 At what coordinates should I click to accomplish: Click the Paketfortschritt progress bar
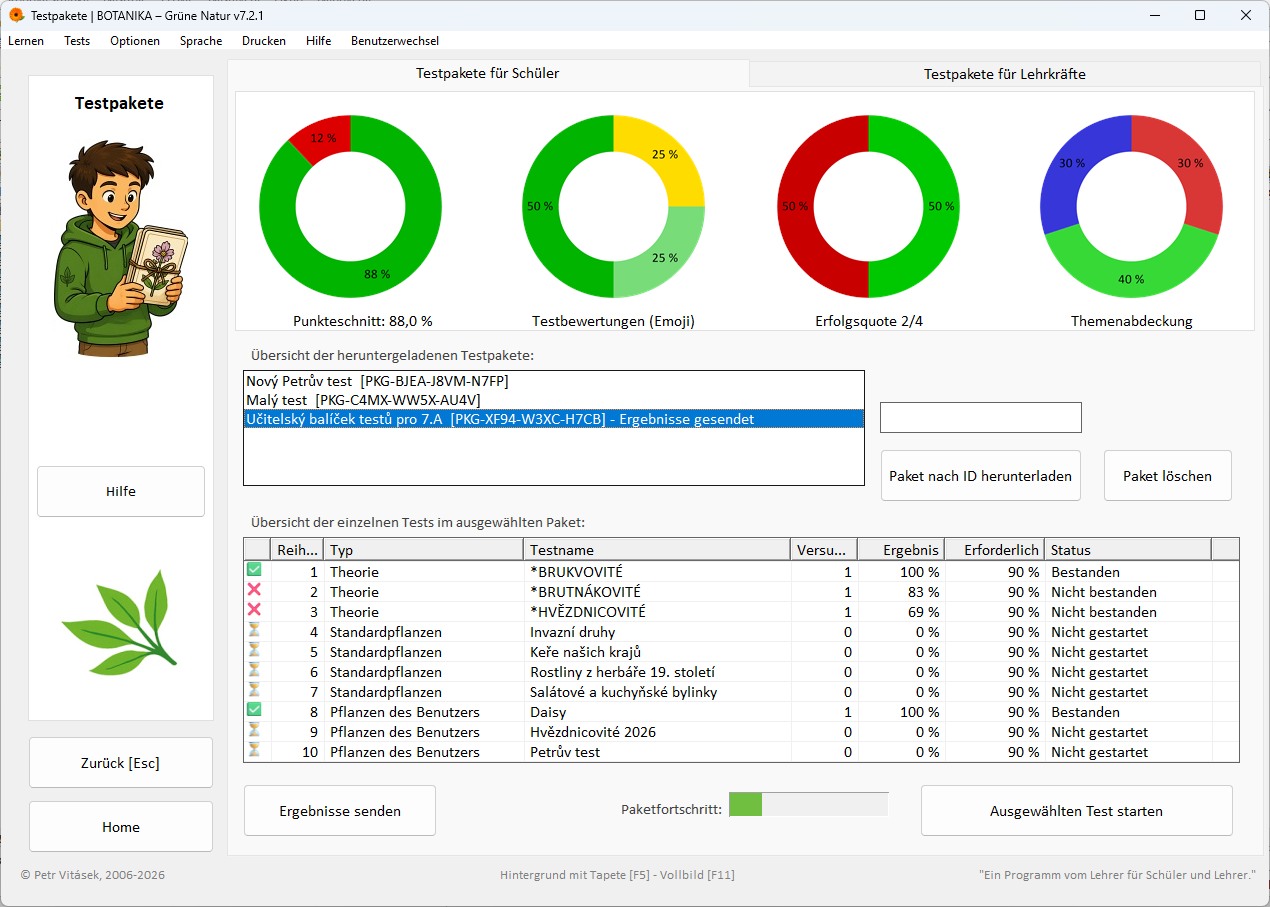pyautogui.click(x=808, y=805)
